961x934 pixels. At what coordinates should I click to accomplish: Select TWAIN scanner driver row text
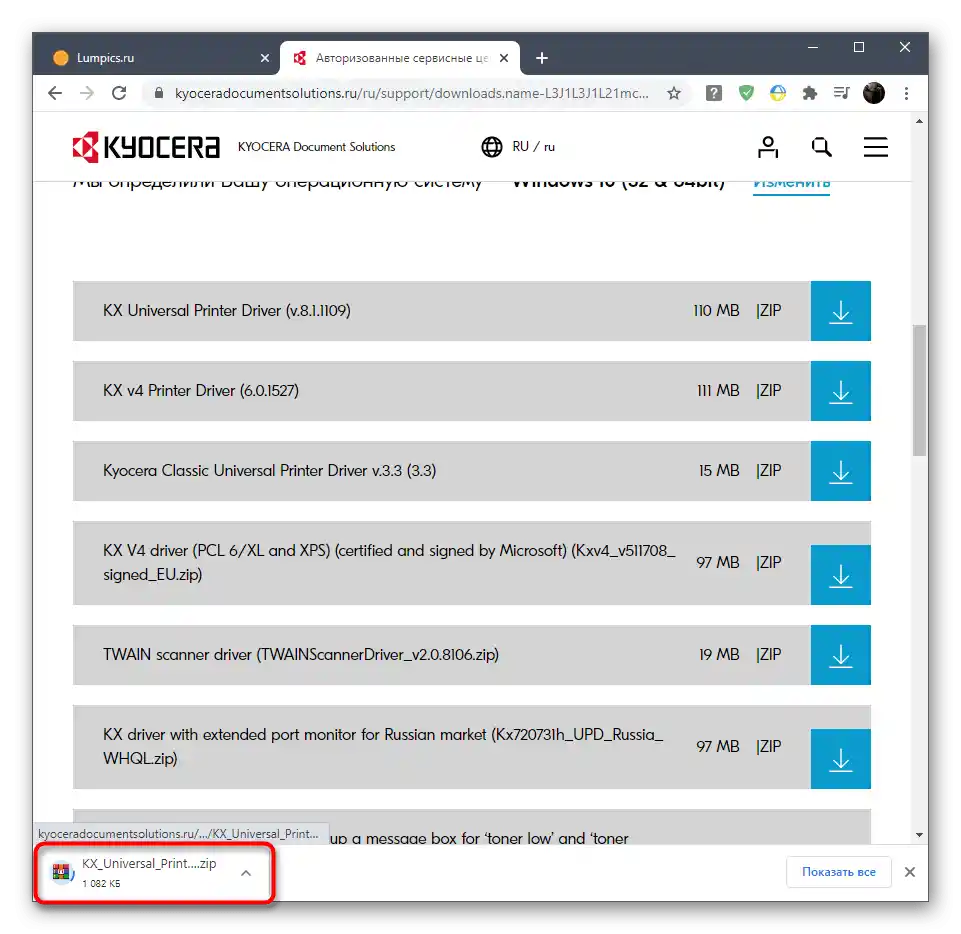coord(300,655)
